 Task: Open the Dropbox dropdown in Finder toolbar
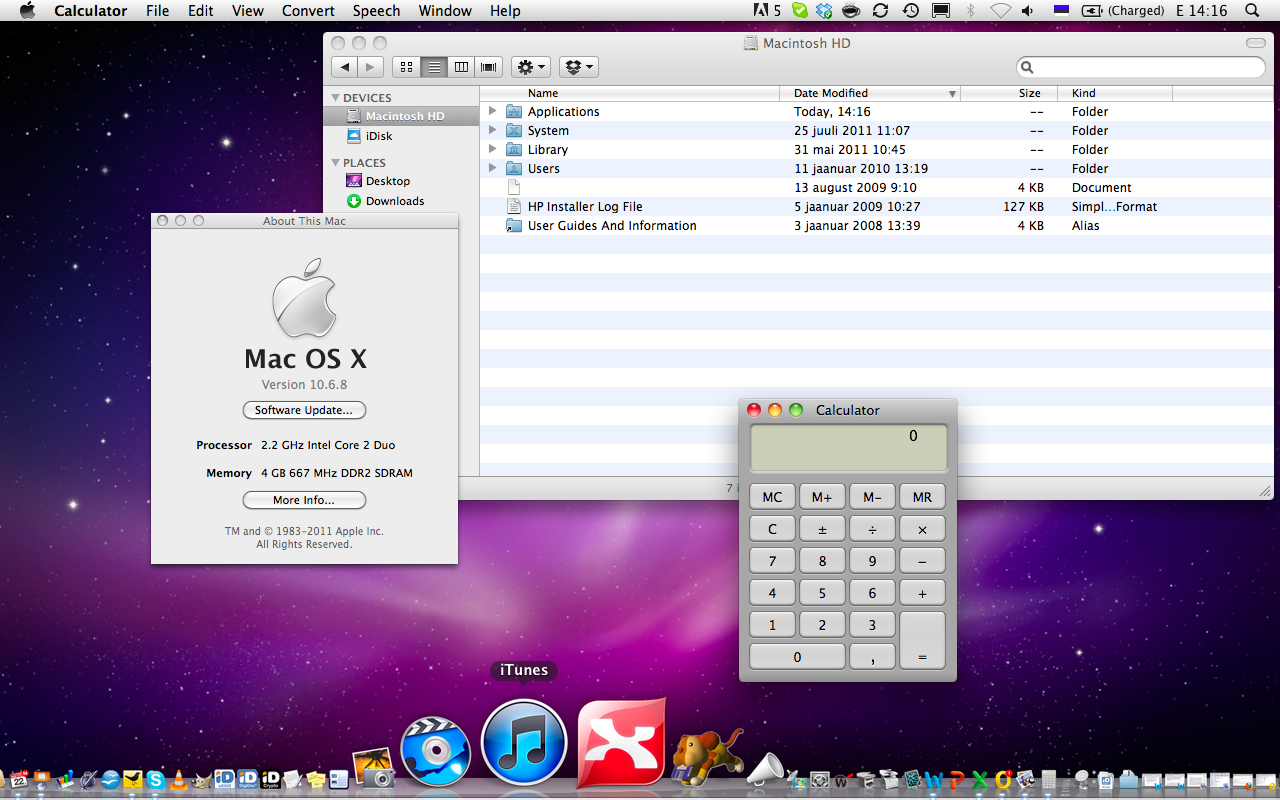[x=578, y=67]
